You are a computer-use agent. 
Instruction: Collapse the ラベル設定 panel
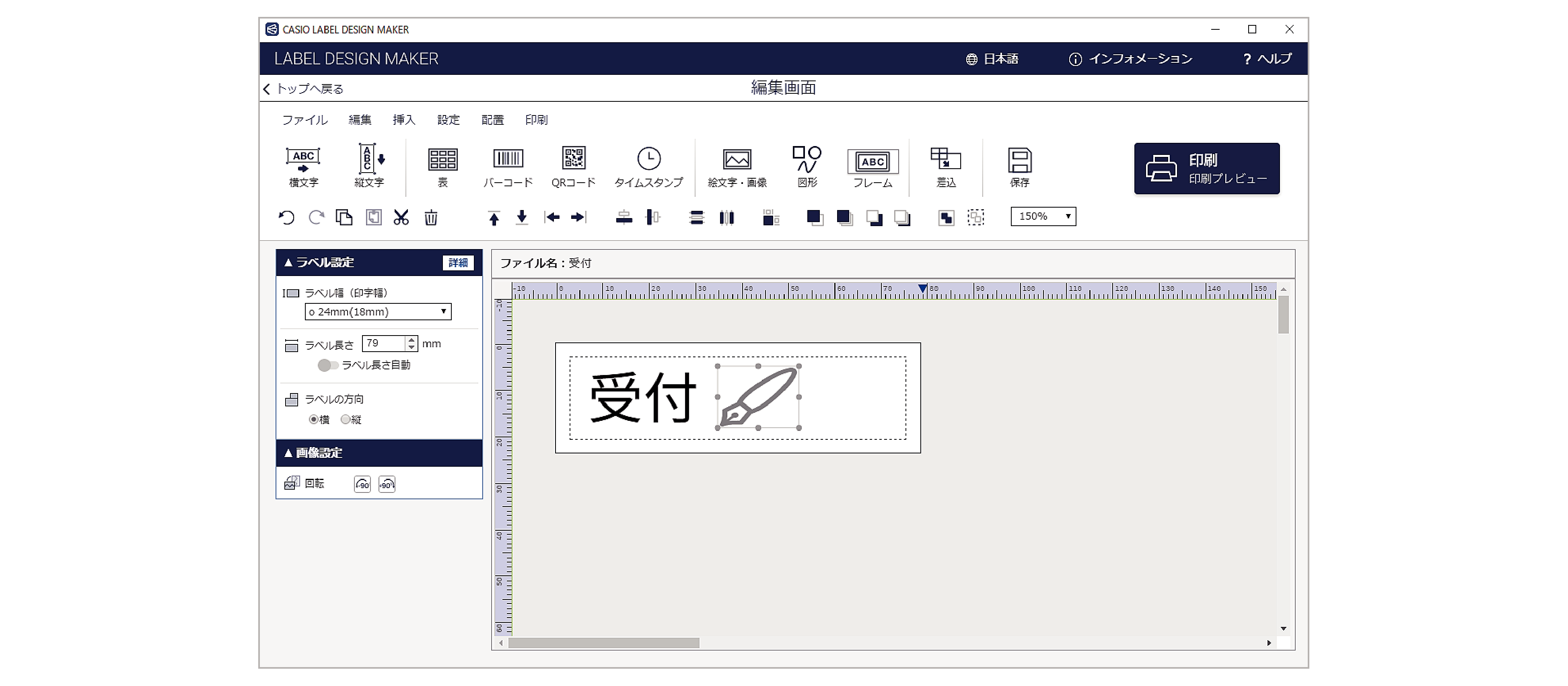click(x=288, y=262)
